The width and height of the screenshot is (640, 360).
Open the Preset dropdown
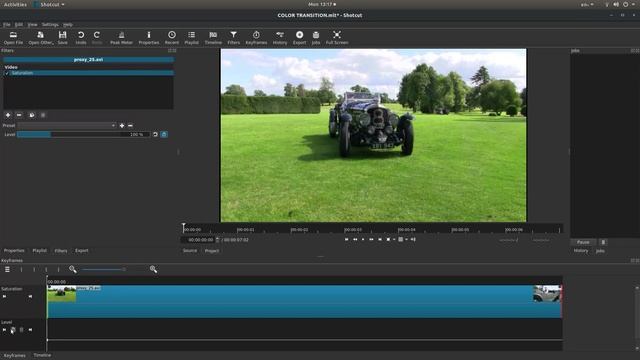pos(67,126)
